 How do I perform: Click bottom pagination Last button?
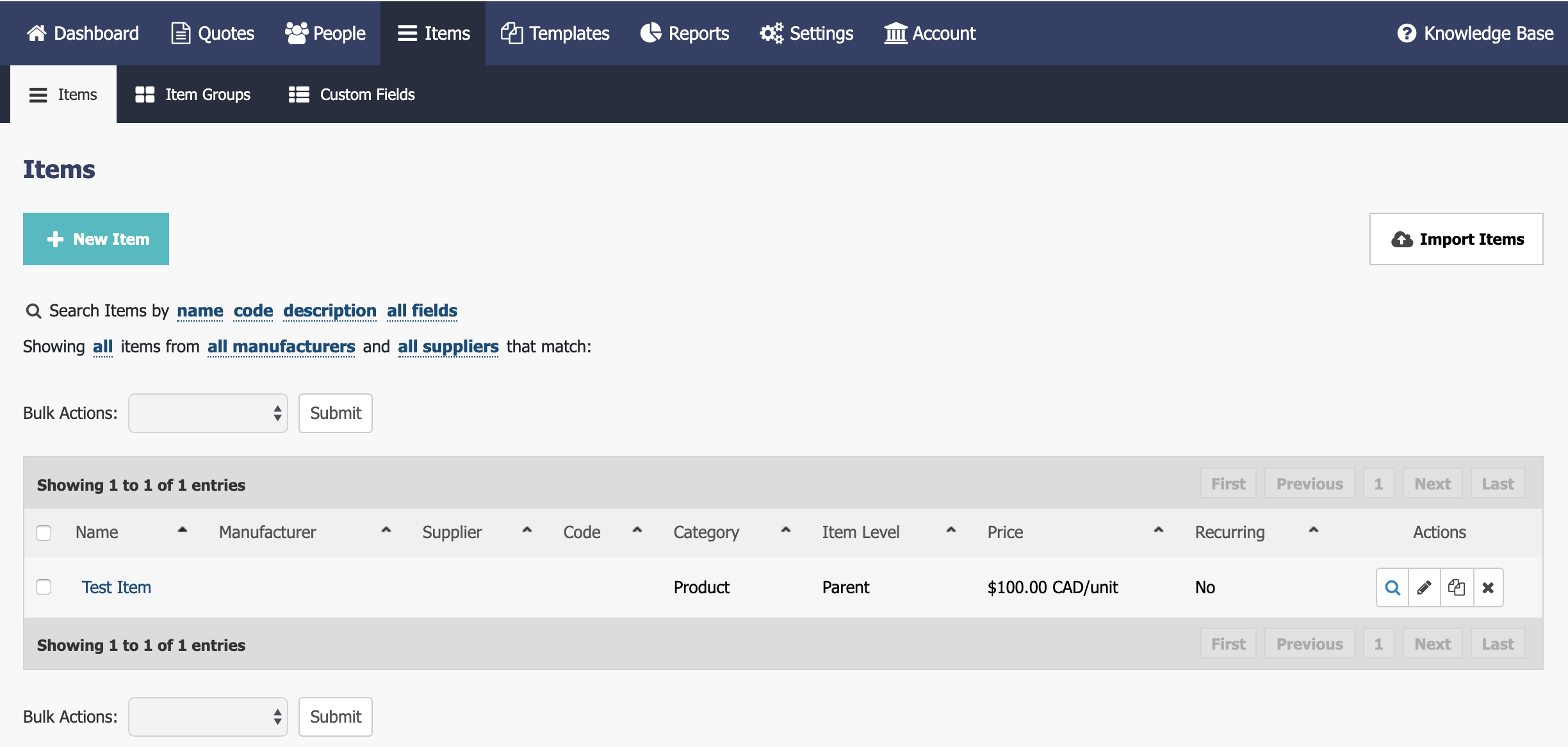(x=1498, y=644)
